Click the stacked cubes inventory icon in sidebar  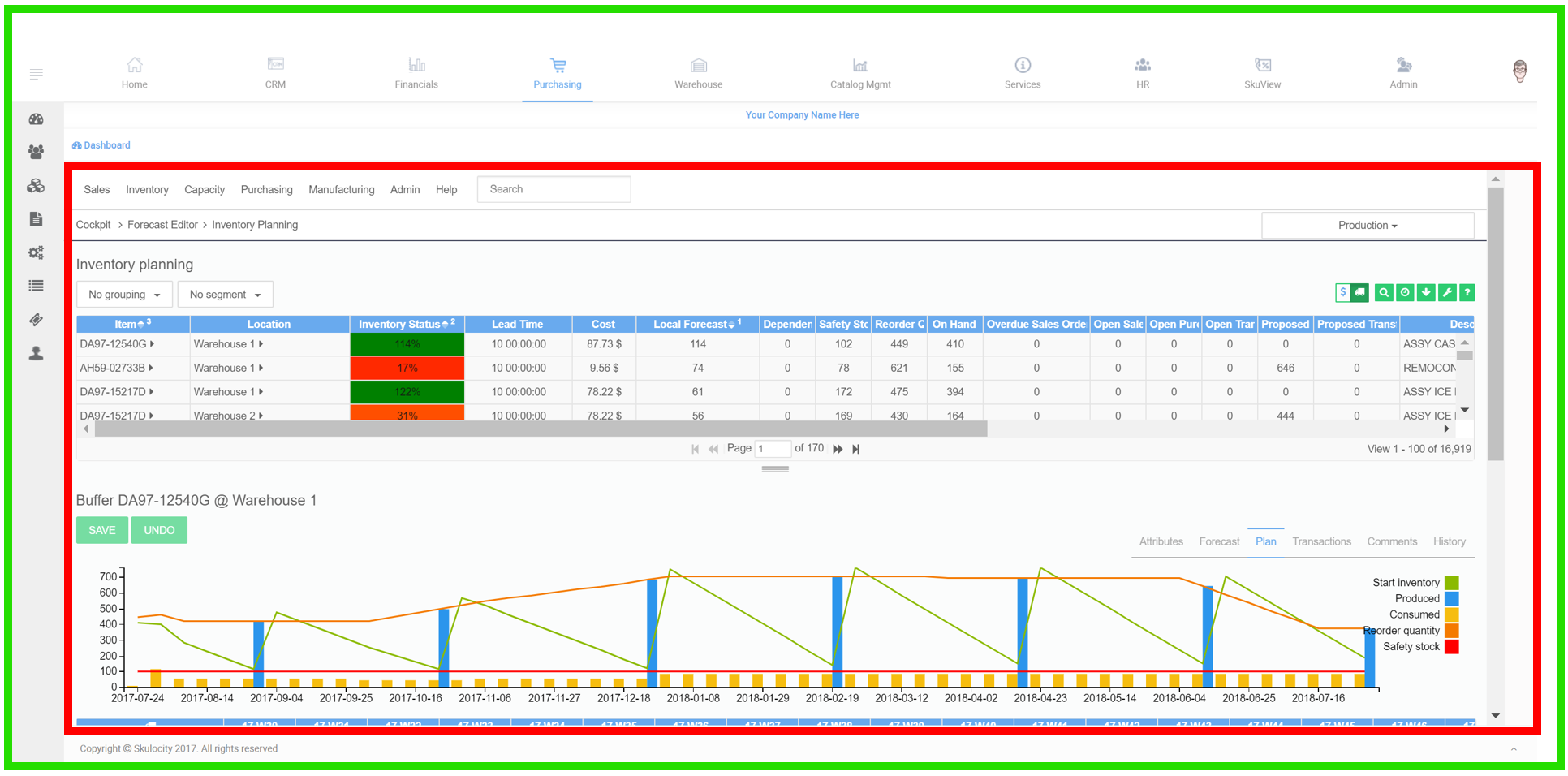click(36, 185)
